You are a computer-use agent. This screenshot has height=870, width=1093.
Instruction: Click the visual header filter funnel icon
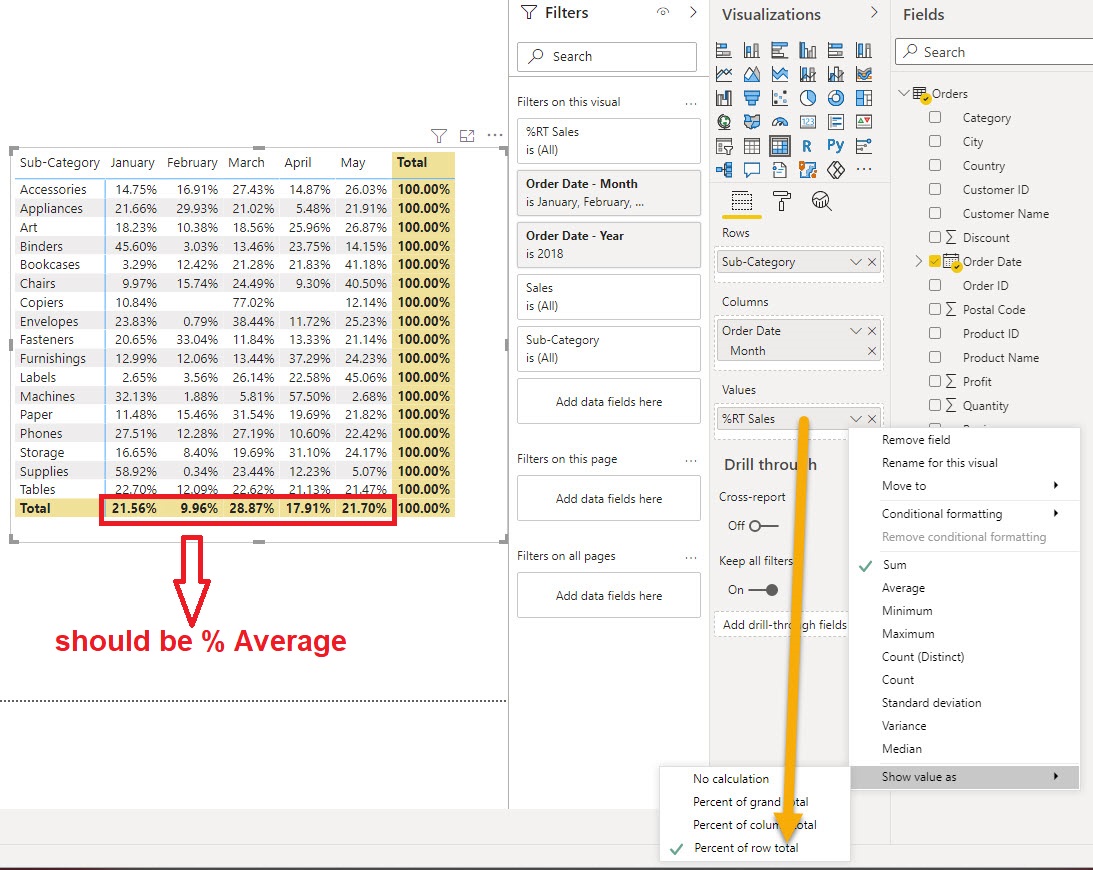[x=438, y=136]
